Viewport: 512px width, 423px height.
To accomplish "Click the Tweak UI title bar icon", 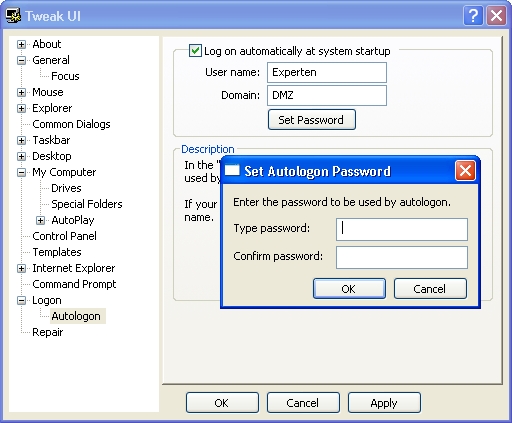I will [13, 16].
